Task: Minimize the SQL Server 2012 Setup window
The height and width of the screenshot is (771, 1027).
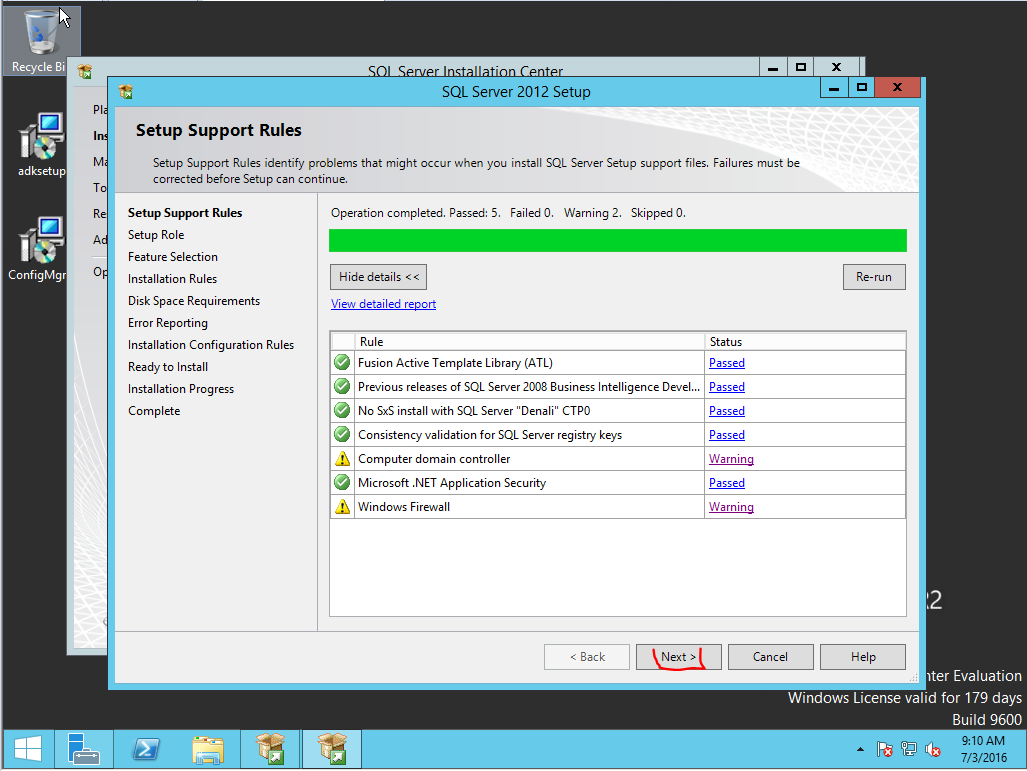Action: click(x=834, y=87)
